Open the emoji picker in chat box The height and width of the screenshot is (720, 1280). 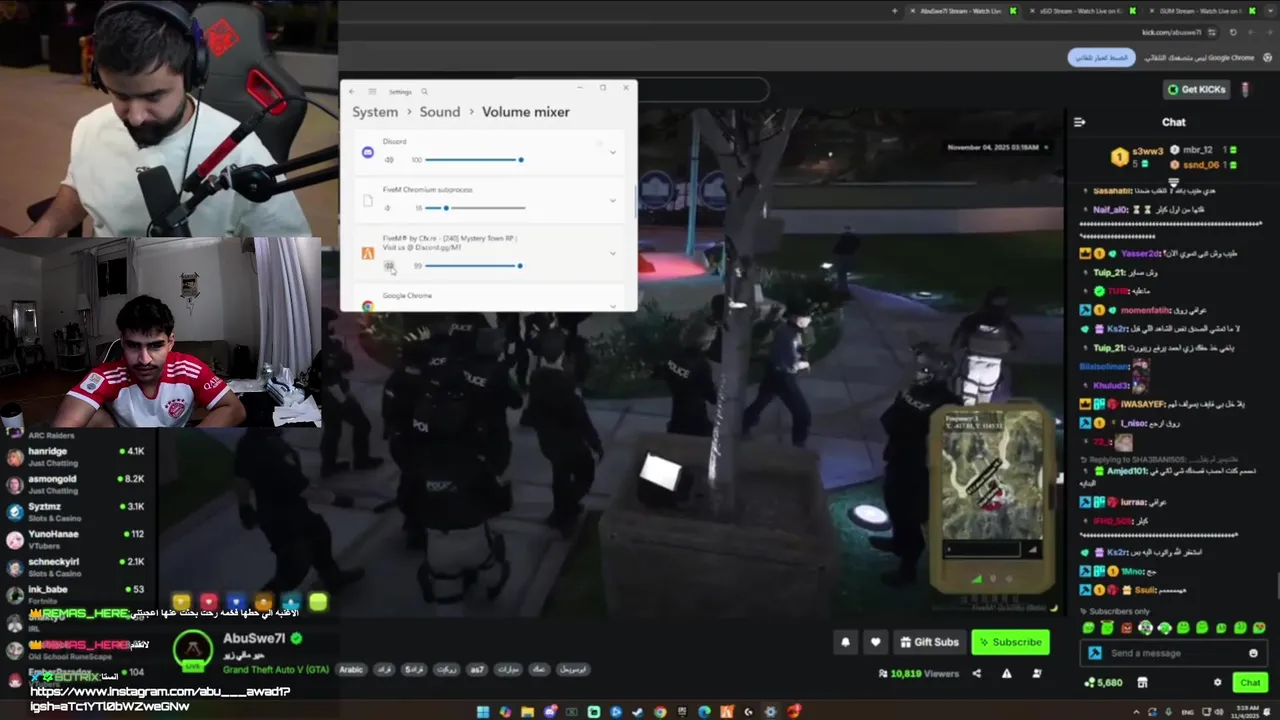tap(1253, 653)
